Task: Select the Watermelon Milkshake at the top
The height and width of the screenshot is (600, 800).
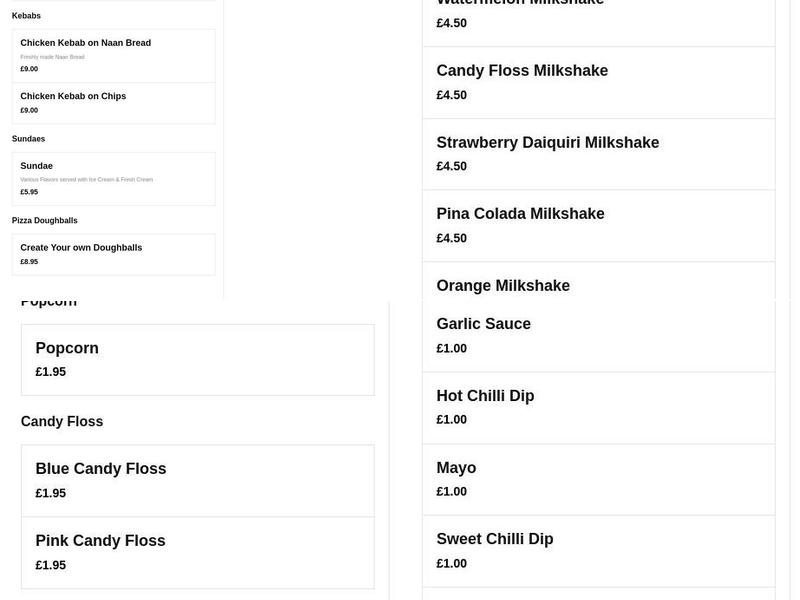Action: [597, 12]
